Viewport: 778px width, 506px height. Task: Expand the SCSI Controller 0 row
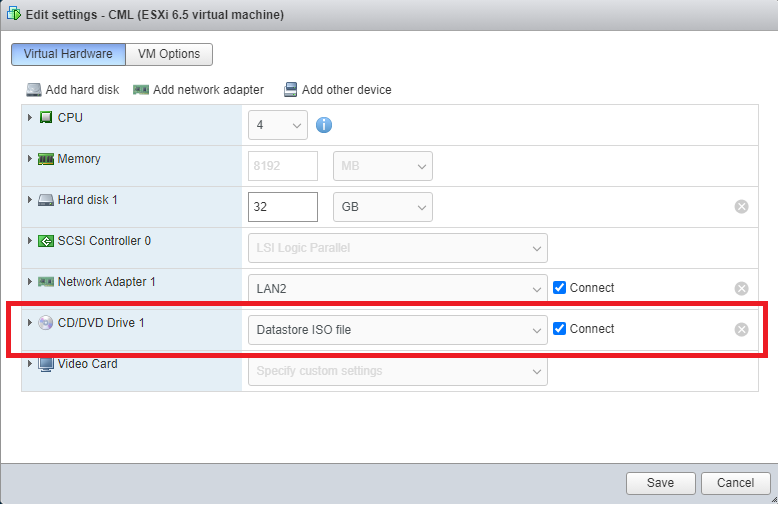tap(30, 241)
